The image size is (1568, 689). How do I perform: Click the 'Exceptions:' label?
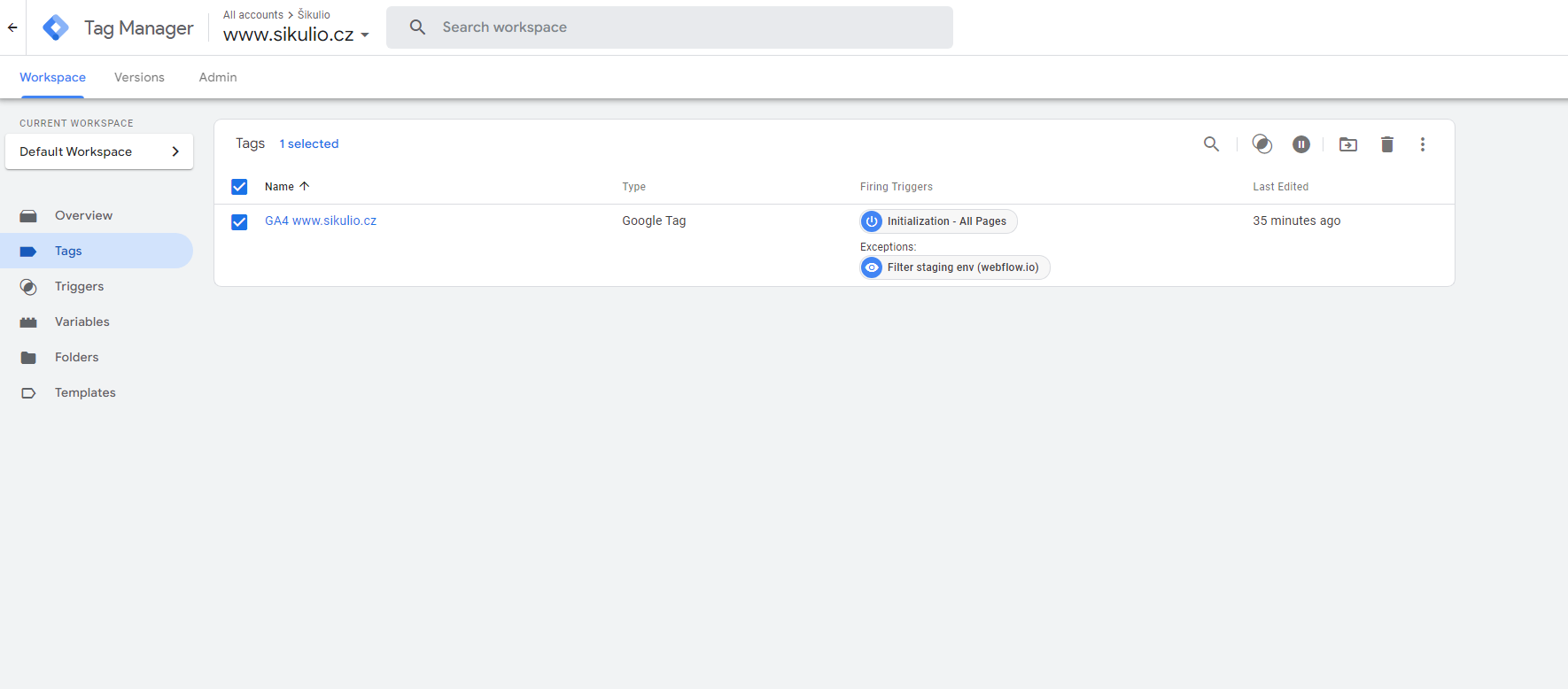click(889, 247)
